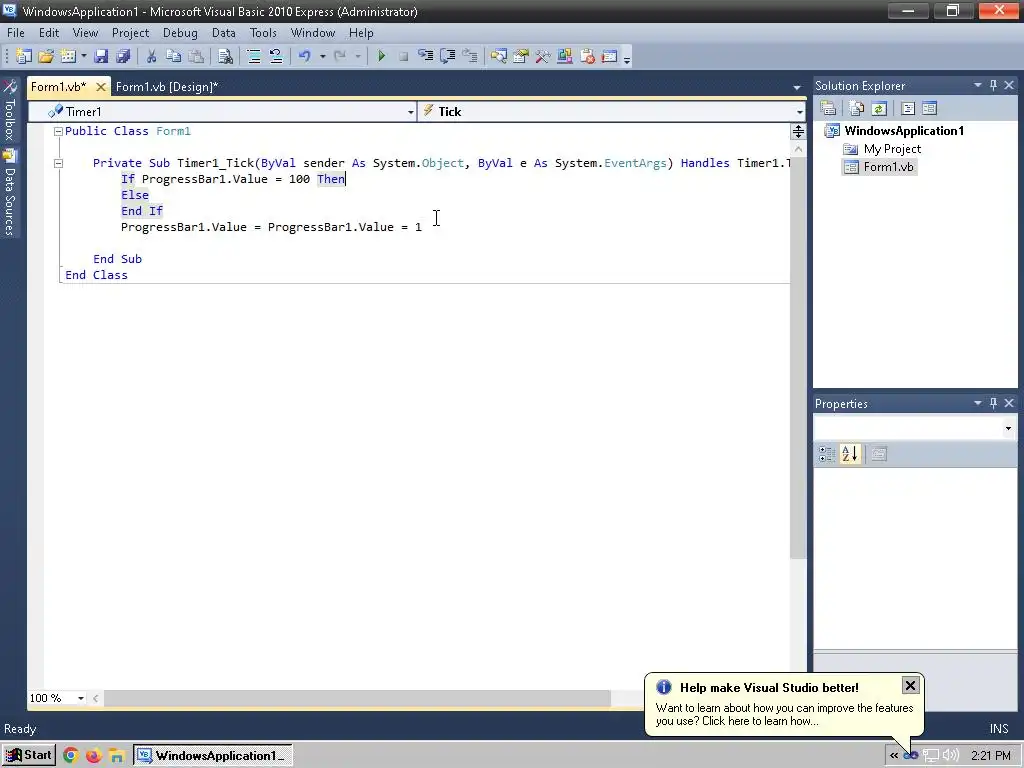1024x768 pixels.
Task: Open the Properties object selector dropdown
Action: point(1008,428)
